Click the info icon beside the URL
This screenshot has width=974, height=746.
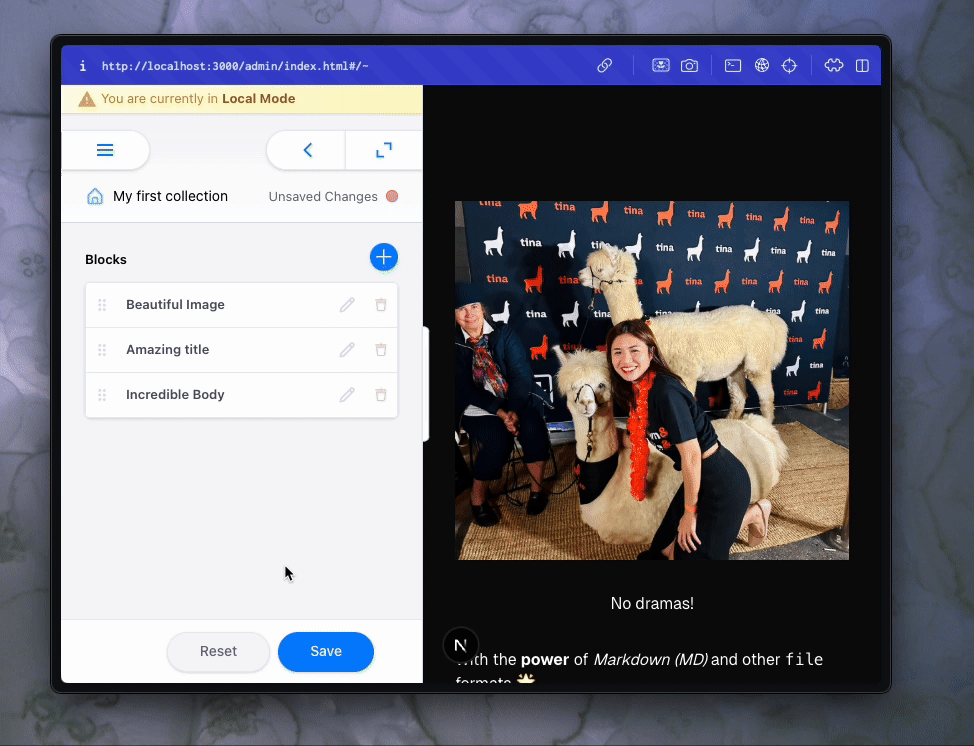tap(83, 66)
